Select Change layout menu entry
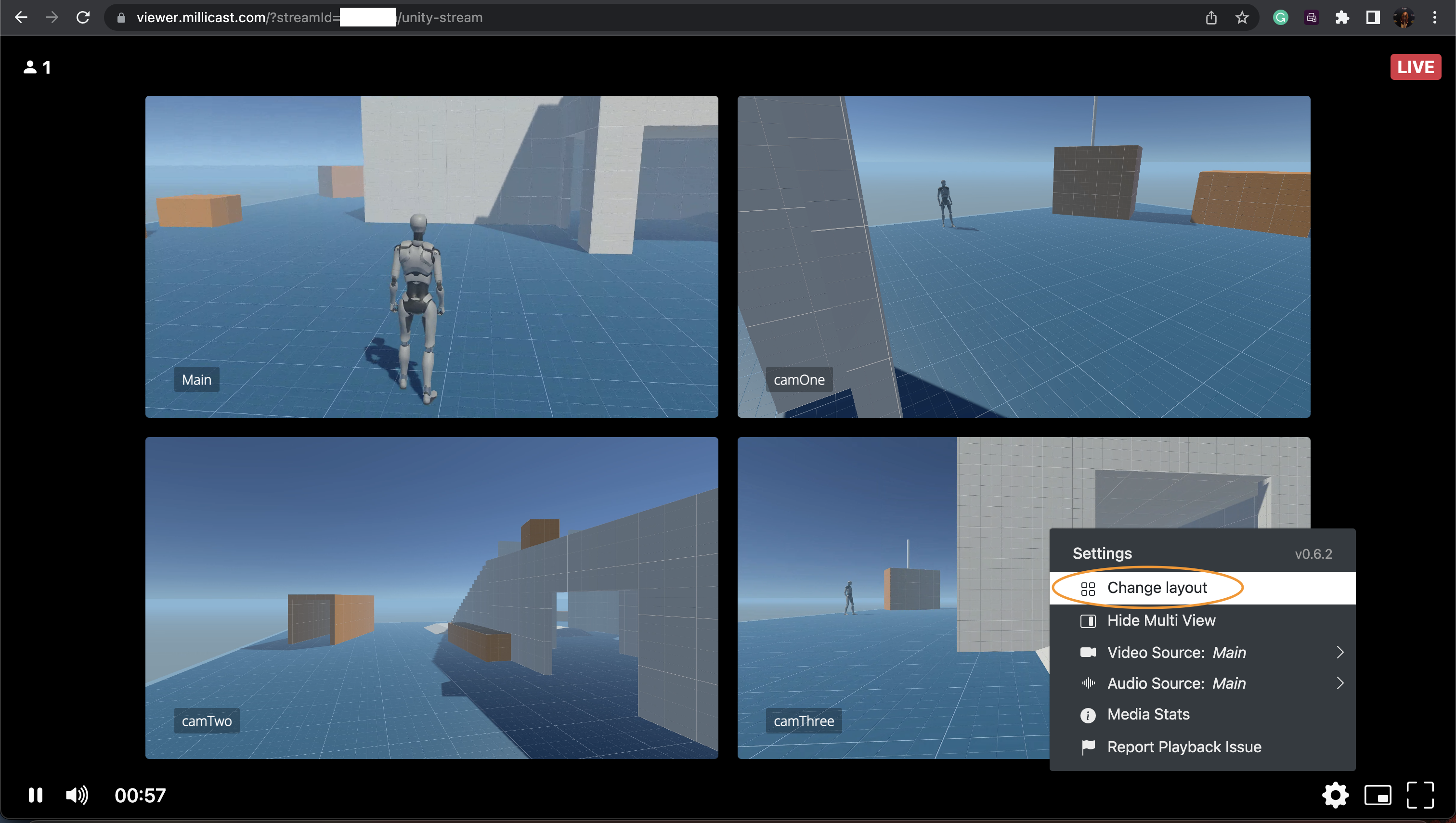Viewport: 1456px width, 823px height. tap(1157, 588)
